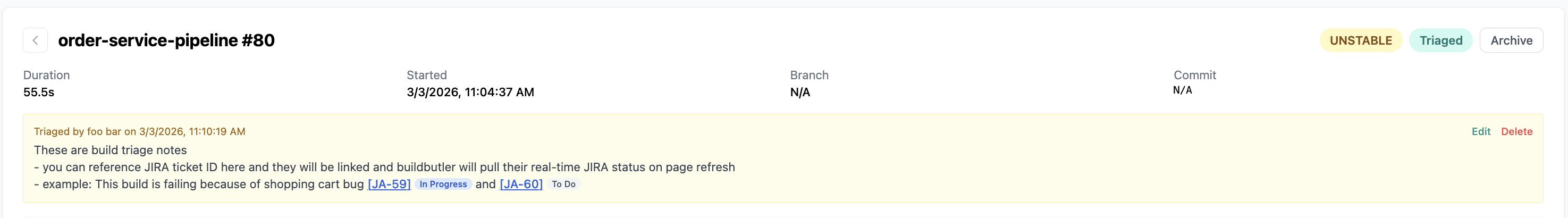The image size is (1568, 218).
Task: Click the Duration field label
Action: 46,75
